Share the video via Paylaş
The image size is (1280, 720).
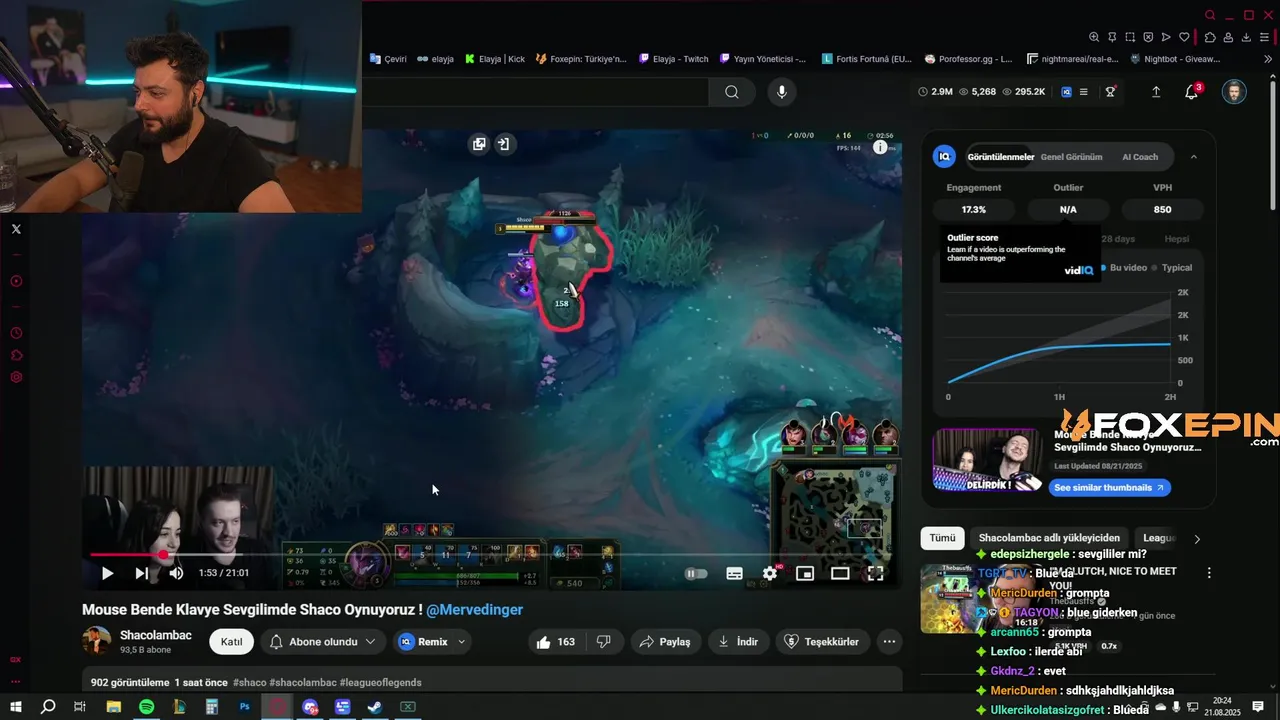[x=664, y=642]
